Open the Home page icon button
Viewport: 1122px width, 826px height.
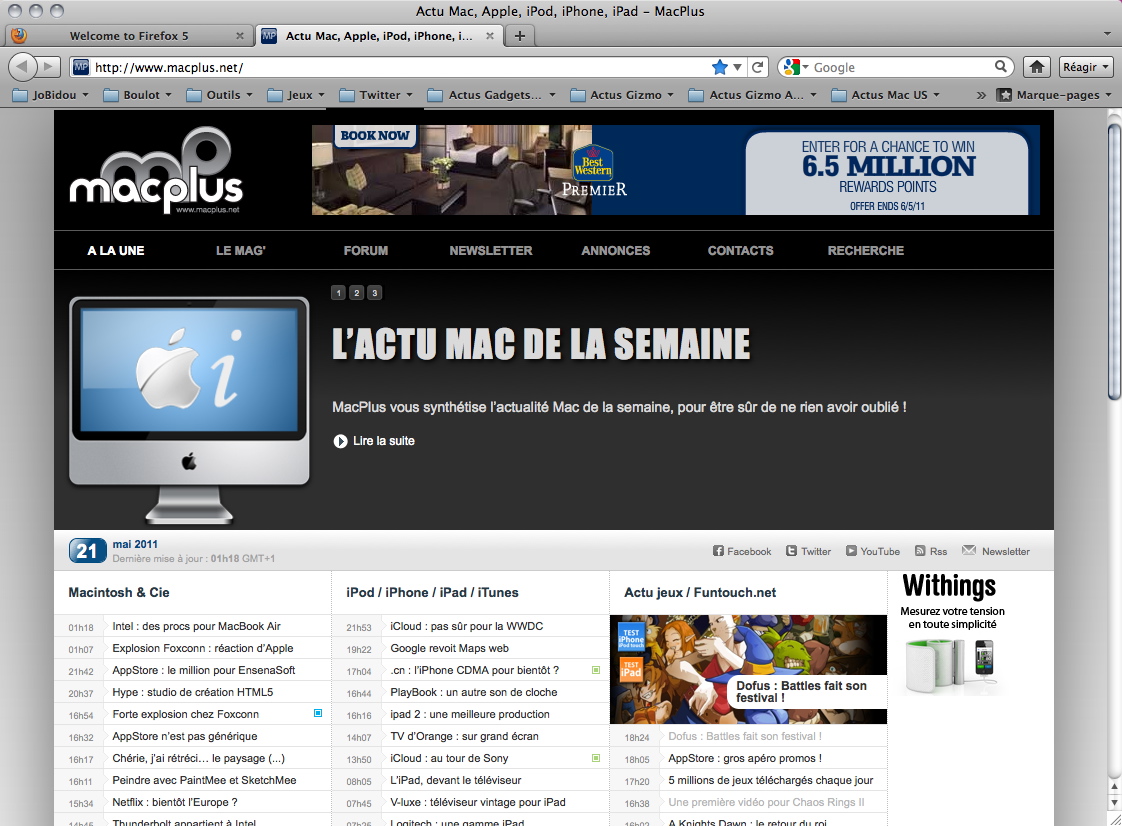tap(1037, 67)
